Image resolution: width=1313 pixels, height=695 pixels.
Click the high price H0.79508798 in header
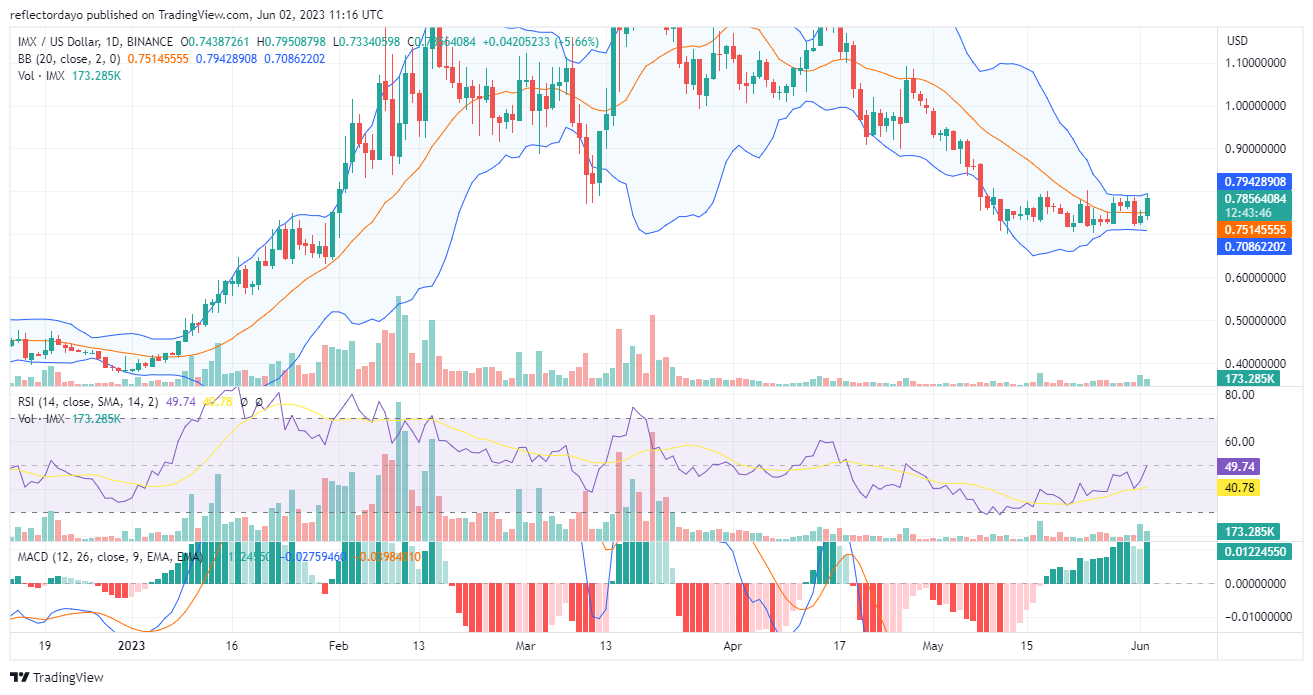coord(291,40)
